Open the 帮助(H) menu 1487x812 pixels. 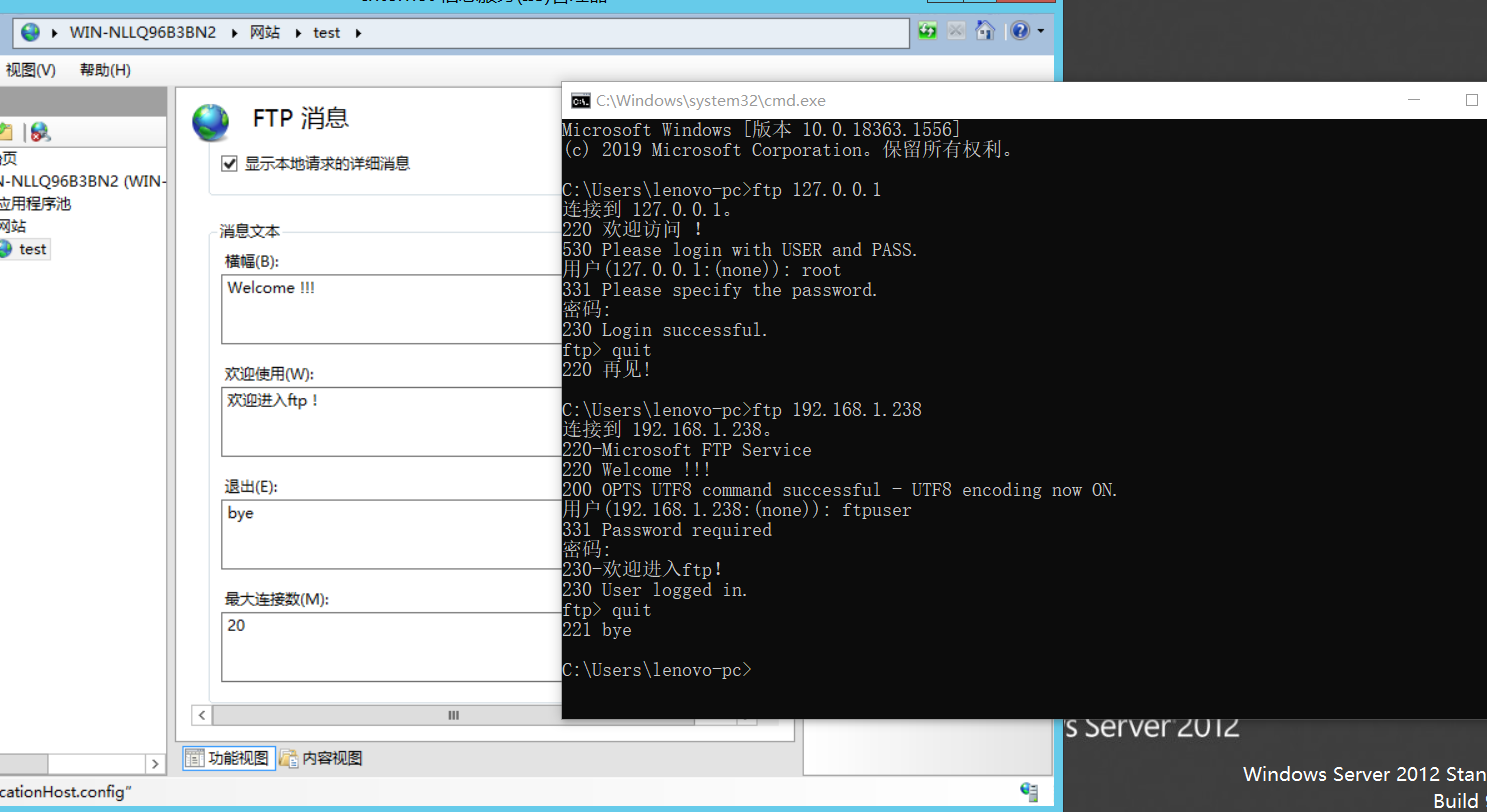point(105,70)
